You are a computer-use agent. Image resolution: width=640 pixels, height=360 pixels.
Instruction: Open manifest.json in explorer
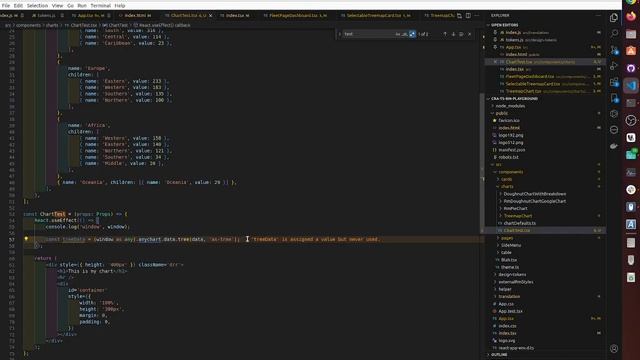coord(511,150)
